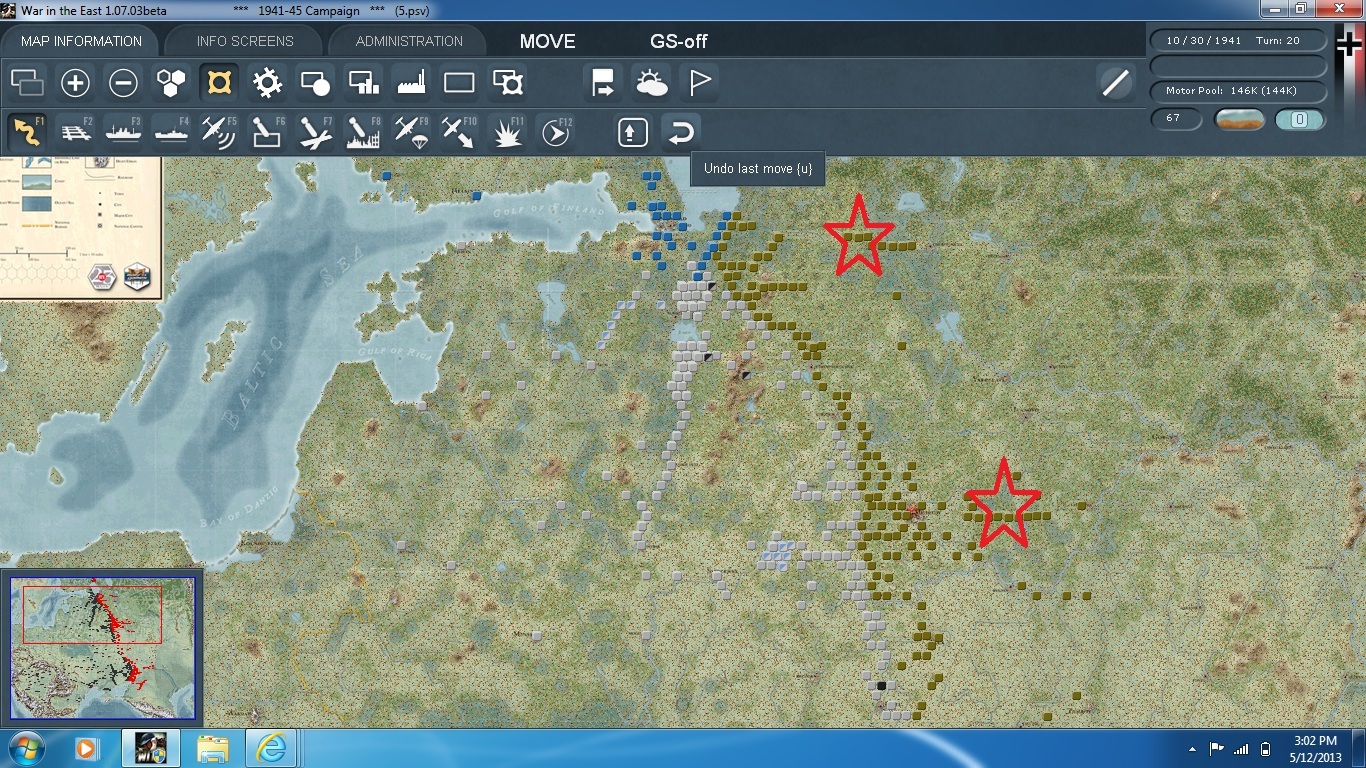This screenshot has width=1366, height=768.
Task: Click the rectangle-with-frame icon
Action: pyautogui.click(x=507, y=83)
